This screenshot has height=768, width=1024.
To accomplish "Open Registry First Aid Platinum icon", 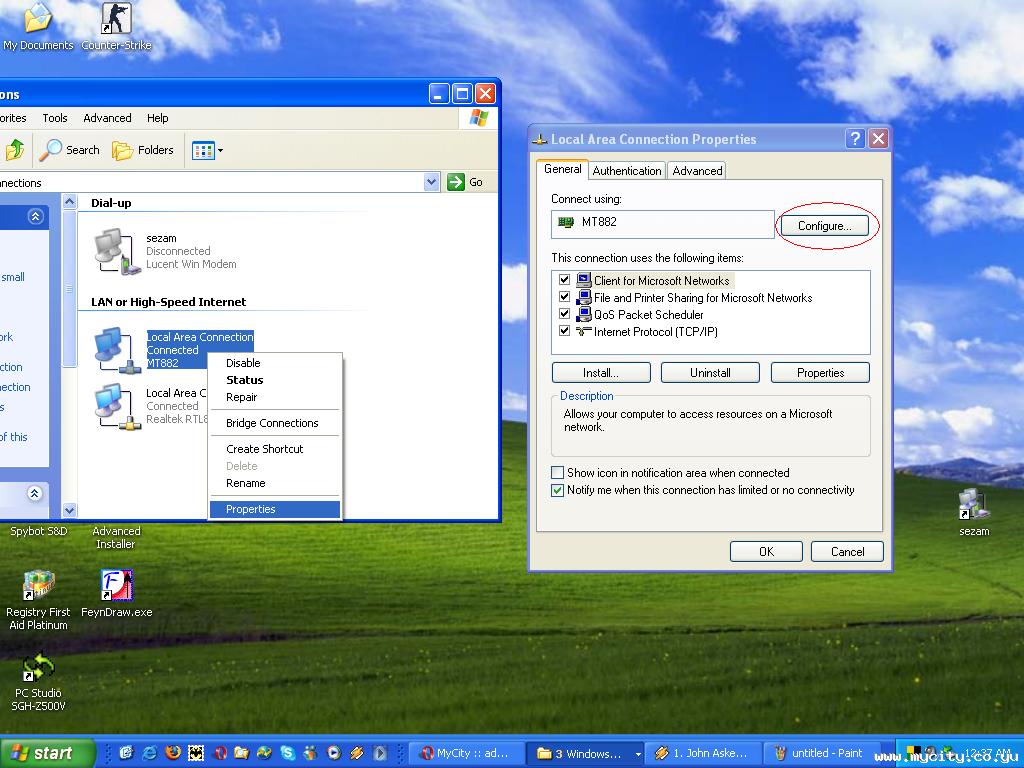I will pos(38,586).
